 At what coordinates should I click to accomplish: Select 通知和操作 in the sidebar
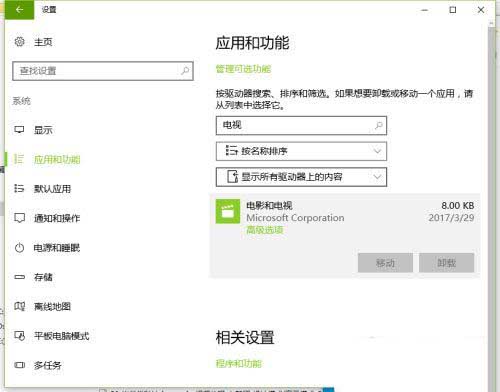[57, 218]
